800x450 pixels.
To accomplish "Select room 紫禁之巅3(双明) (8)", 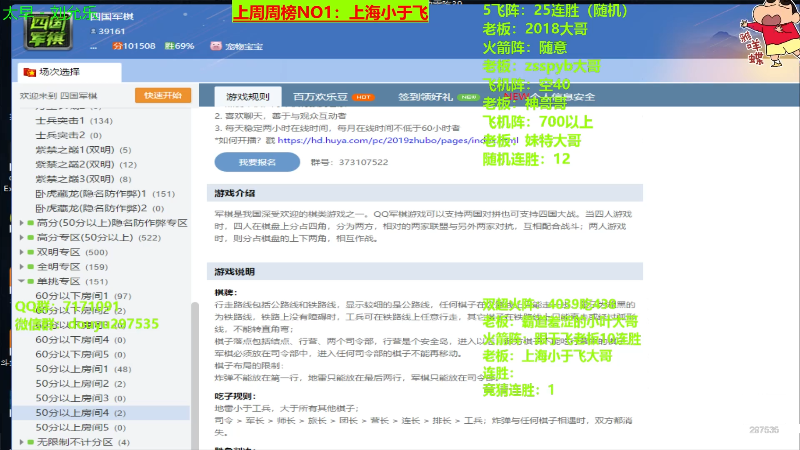I will [x=83, y=179].
